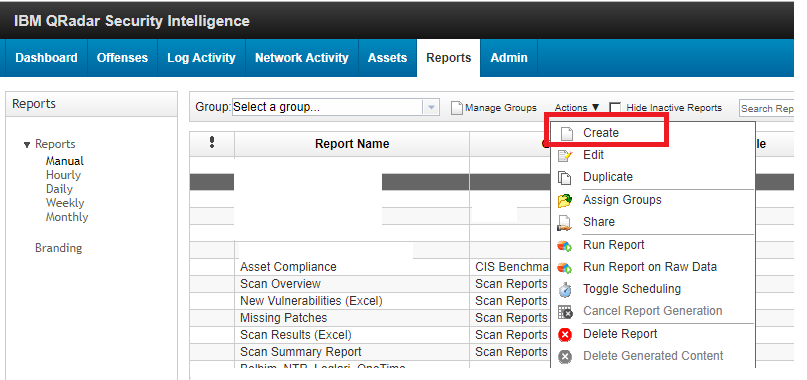The height and width of the screenshot is (380, 807).
Task: Select Daily in the Reports tree
Action: coord(59,189)
